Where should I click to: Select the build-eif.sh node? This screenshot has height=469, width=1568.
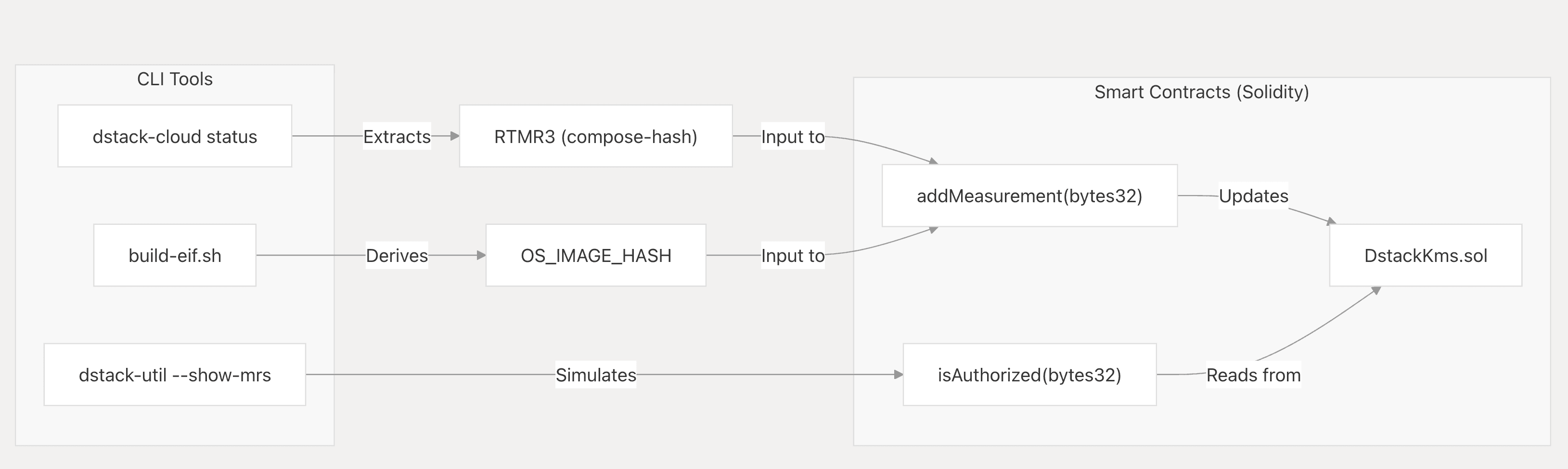(175, 255)
